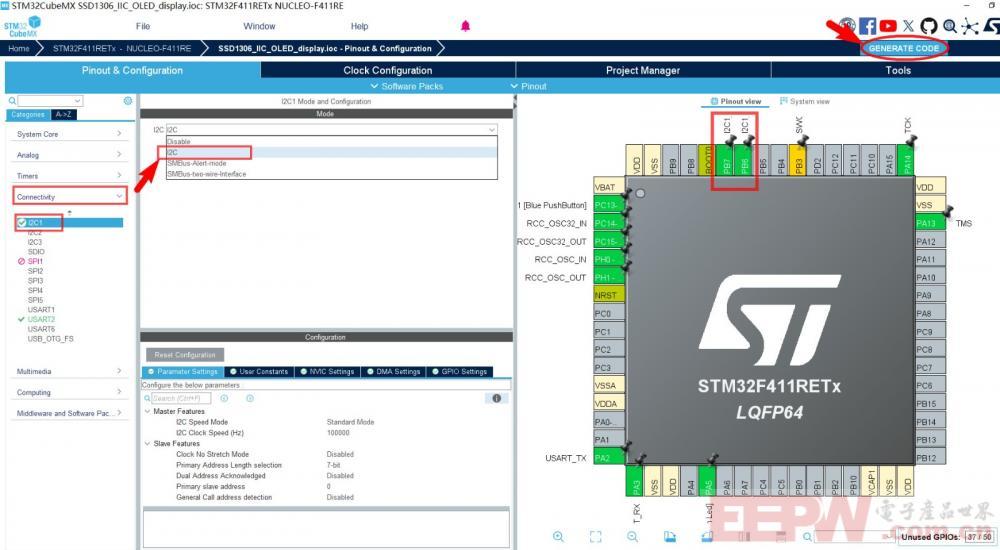The width and height of the screenshot is (1000, 550).
Task: Open the X social media icon
Action: [x=908, y=26]
